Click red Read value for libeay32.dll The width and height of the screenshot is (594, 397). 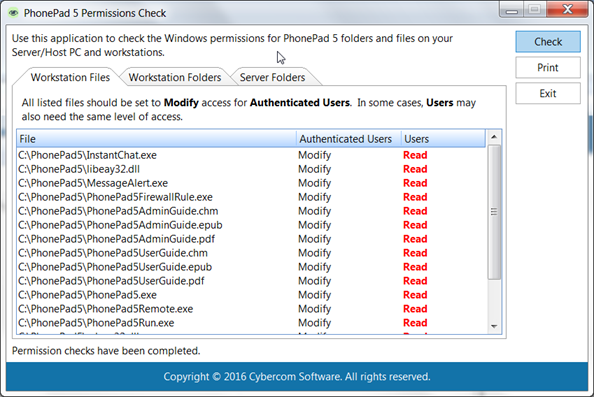point(415,169)
